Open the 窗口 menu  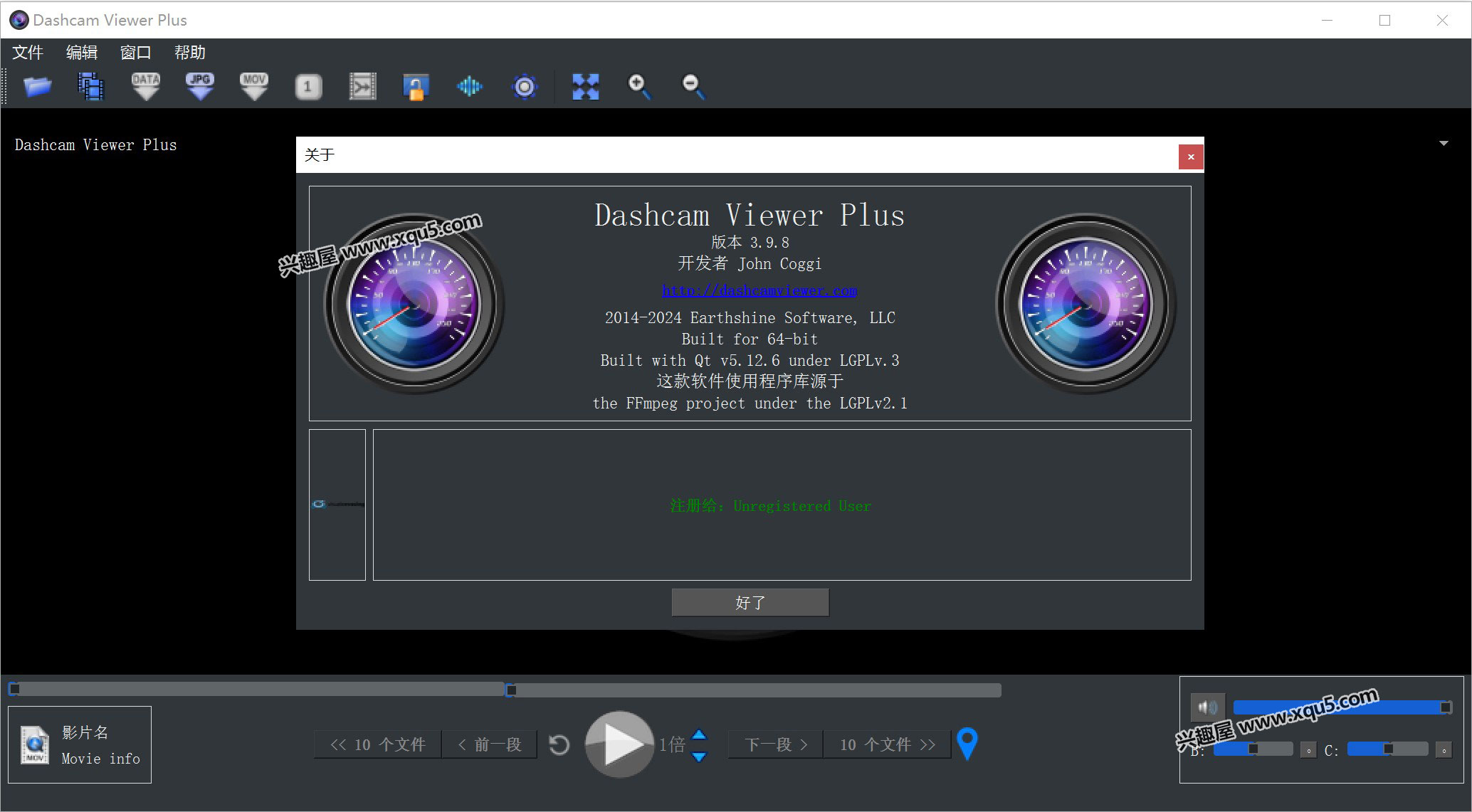136,52
